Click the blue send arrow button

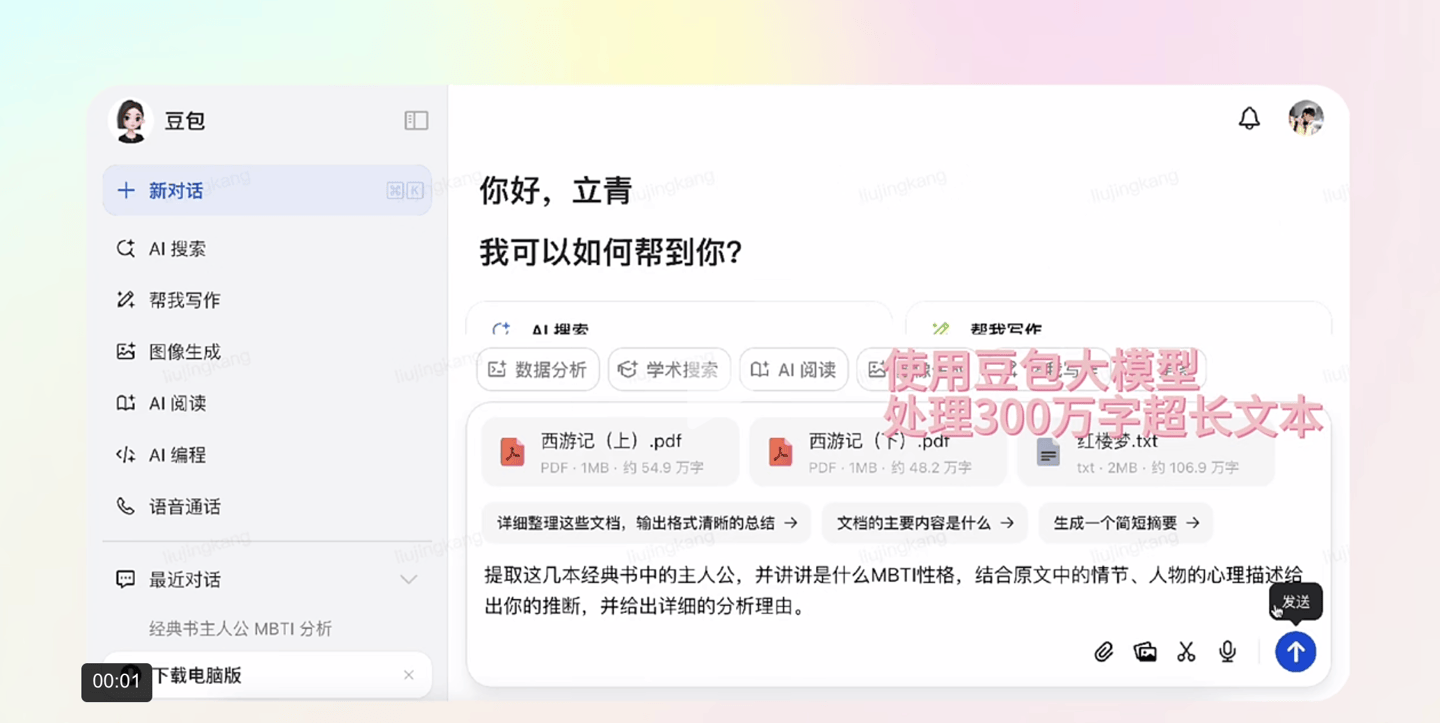1295,652
